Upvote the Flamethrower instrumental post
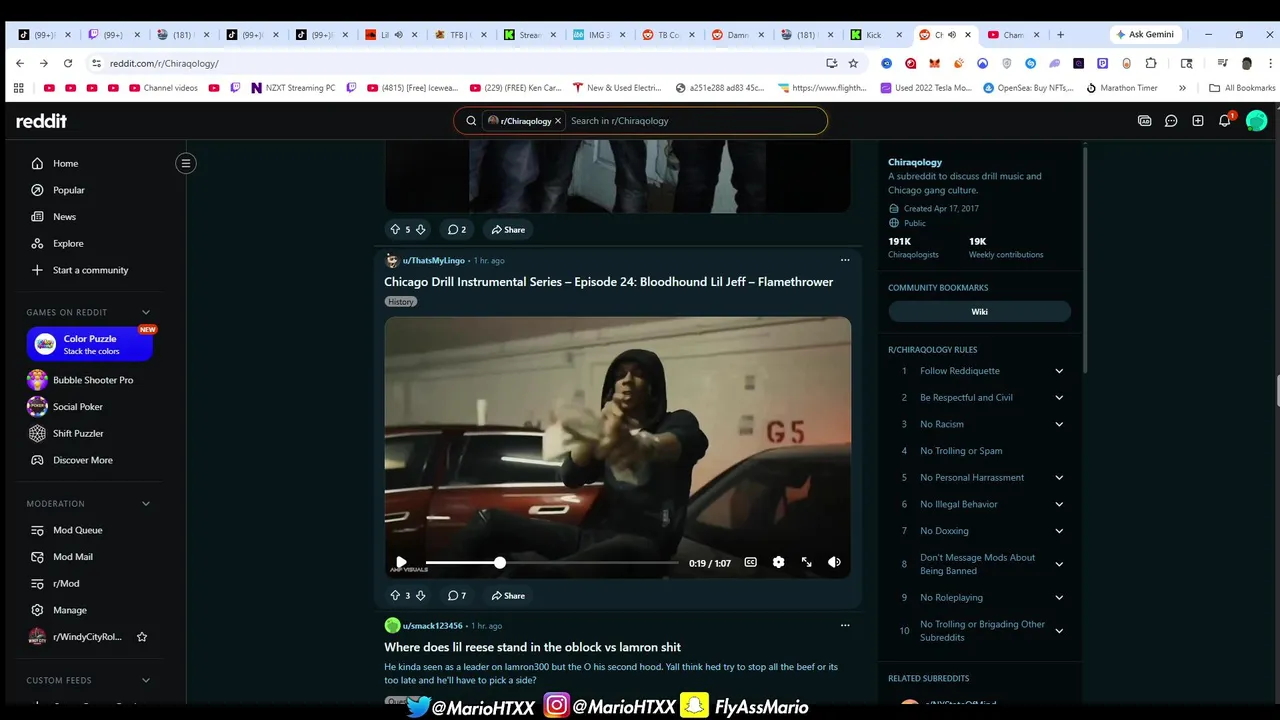Viewport: 1280px width, 720px height. [x=395, y=595]
